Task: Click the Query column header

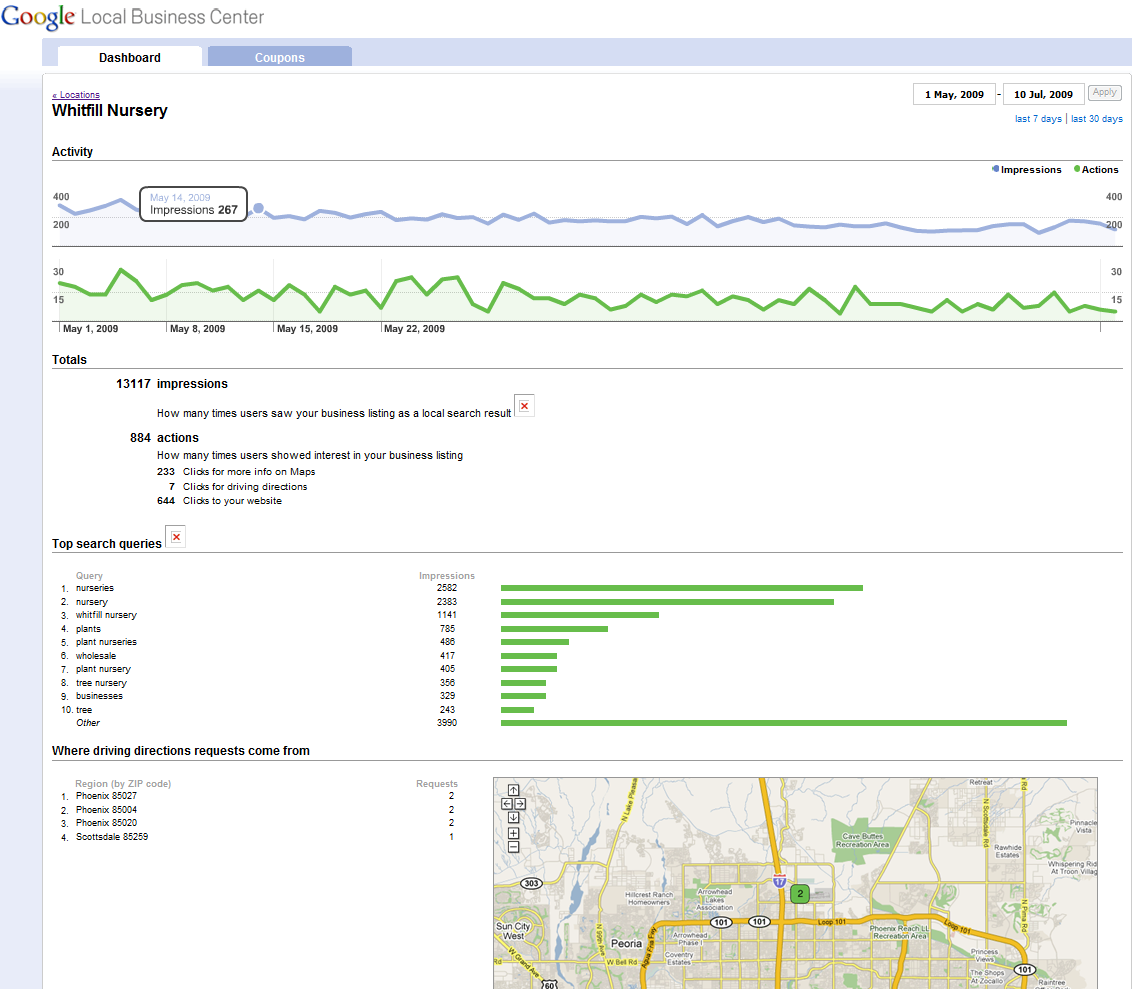Action: tap(90, 576)
